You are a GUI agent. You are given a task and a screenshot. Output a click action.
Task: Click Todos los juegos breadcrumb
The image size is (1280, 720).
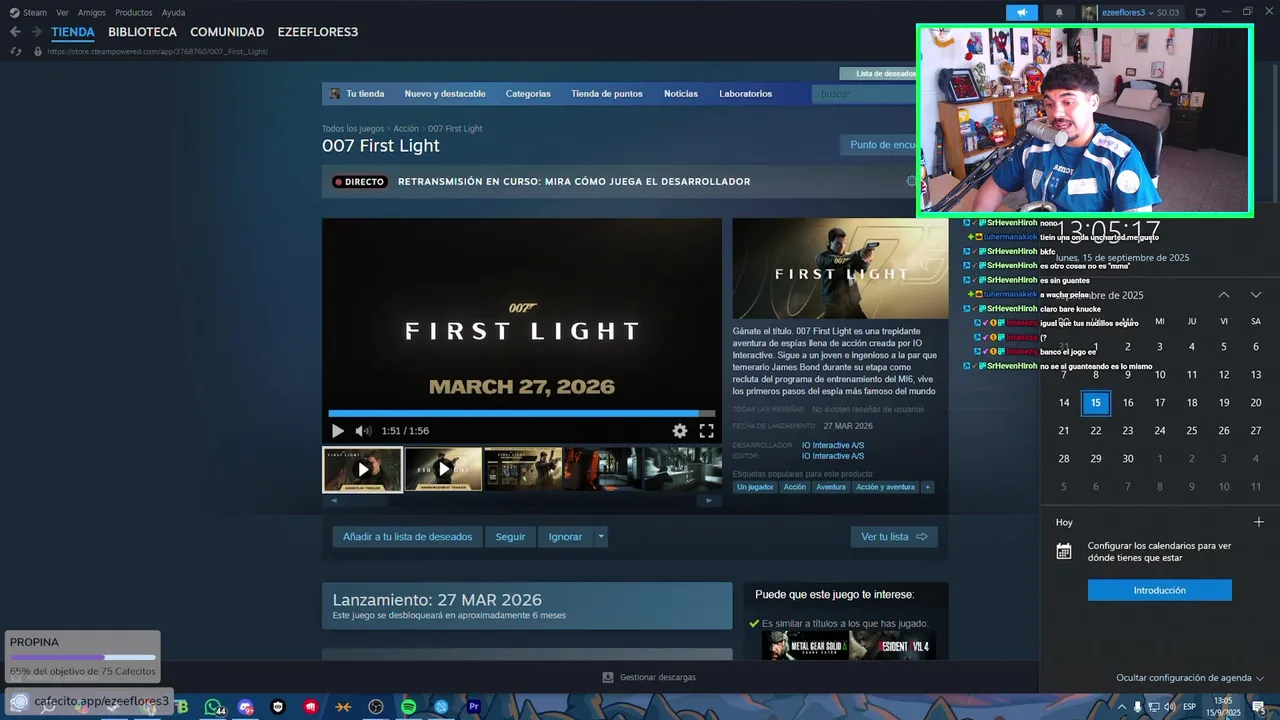353,129
